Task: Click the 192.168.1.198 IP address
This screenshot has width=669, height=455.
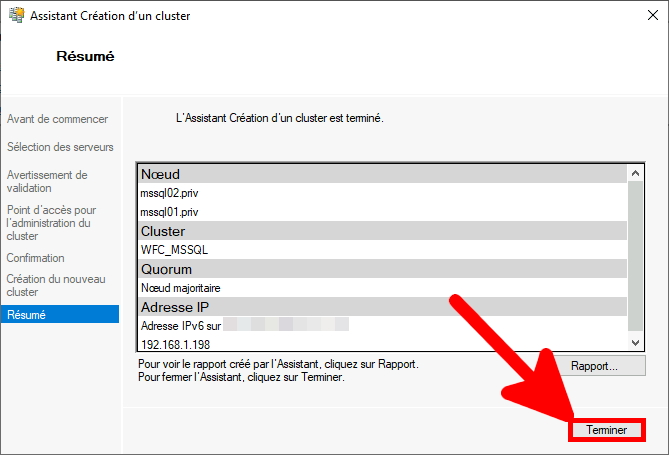Action: click(175, 344)
